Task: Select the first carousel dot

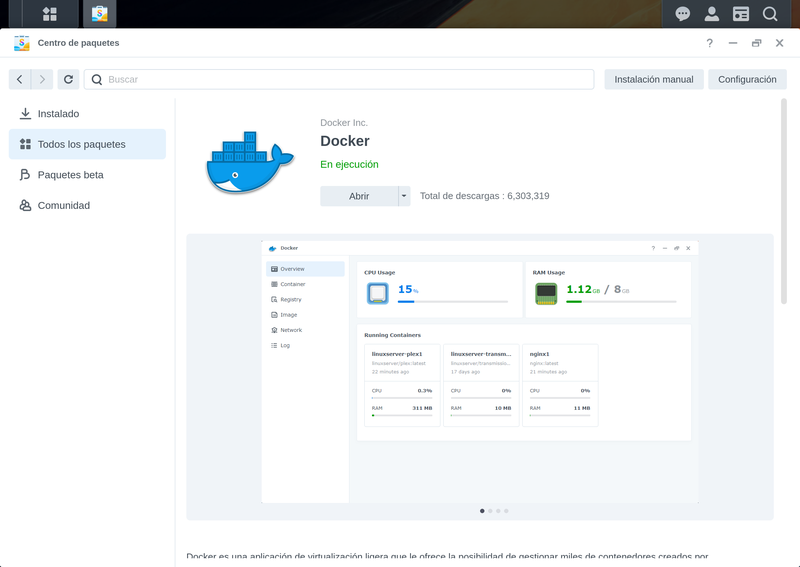Action: click(x=482, y=511)
